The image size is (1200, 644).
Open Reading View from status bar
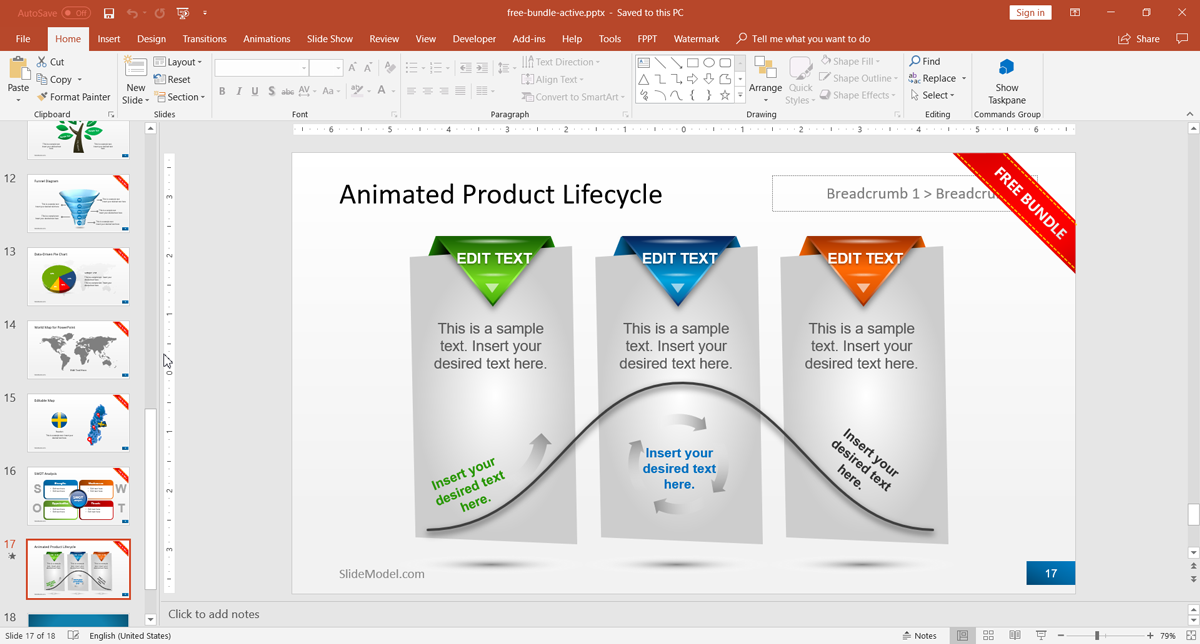click(1014, 636)
